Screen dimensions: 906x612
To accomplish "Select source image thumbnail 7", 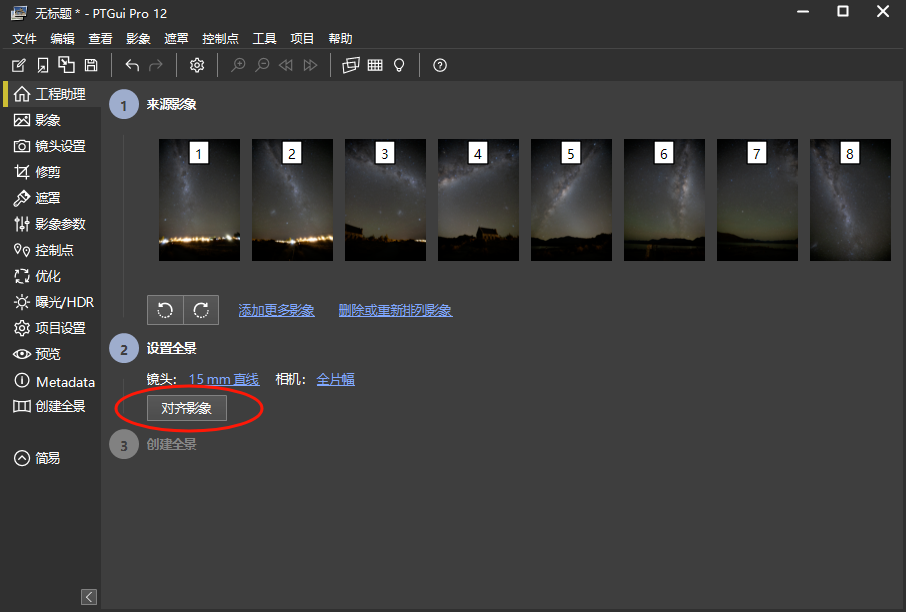I will tap(758, 200).
